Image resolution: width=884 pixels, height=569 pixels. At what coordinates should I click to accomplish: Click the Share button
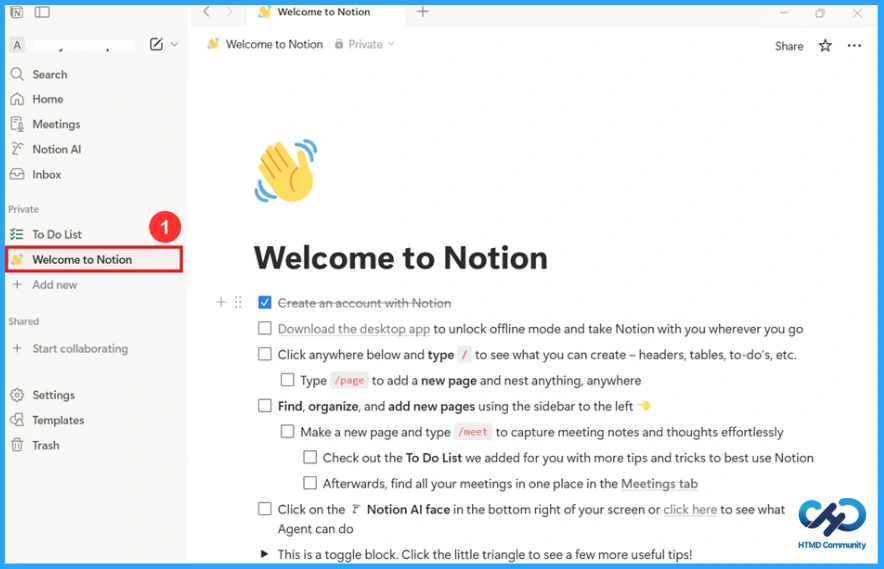coord(789,46)
